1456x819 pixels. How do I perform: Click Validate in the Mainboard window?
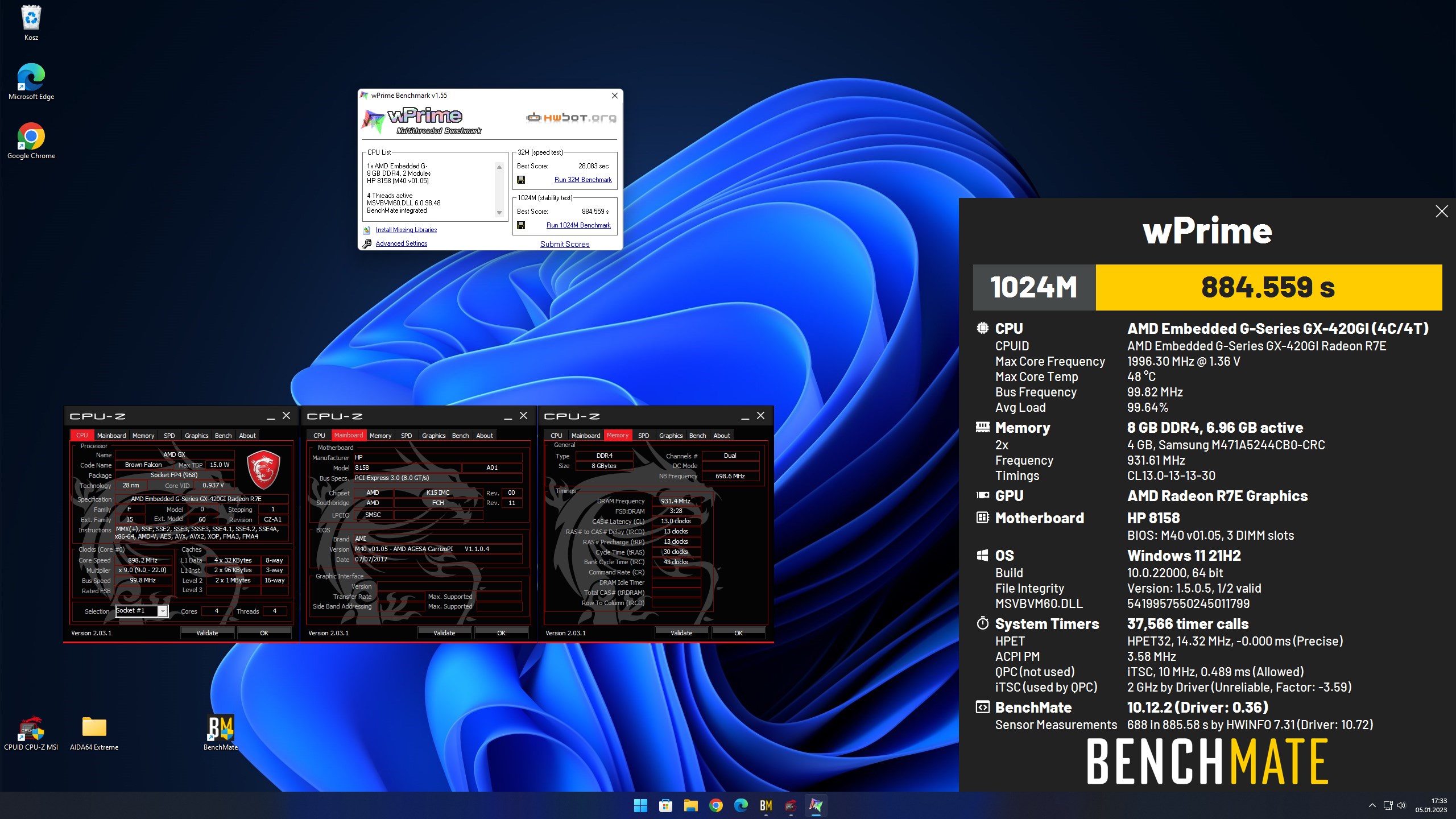tap(444, 632)
